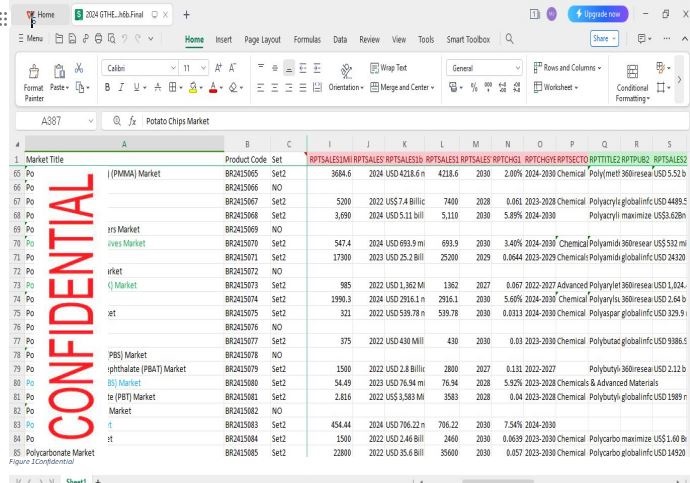Open the Data tab
Screen dimensions: 690x483
tap(340, 40)
